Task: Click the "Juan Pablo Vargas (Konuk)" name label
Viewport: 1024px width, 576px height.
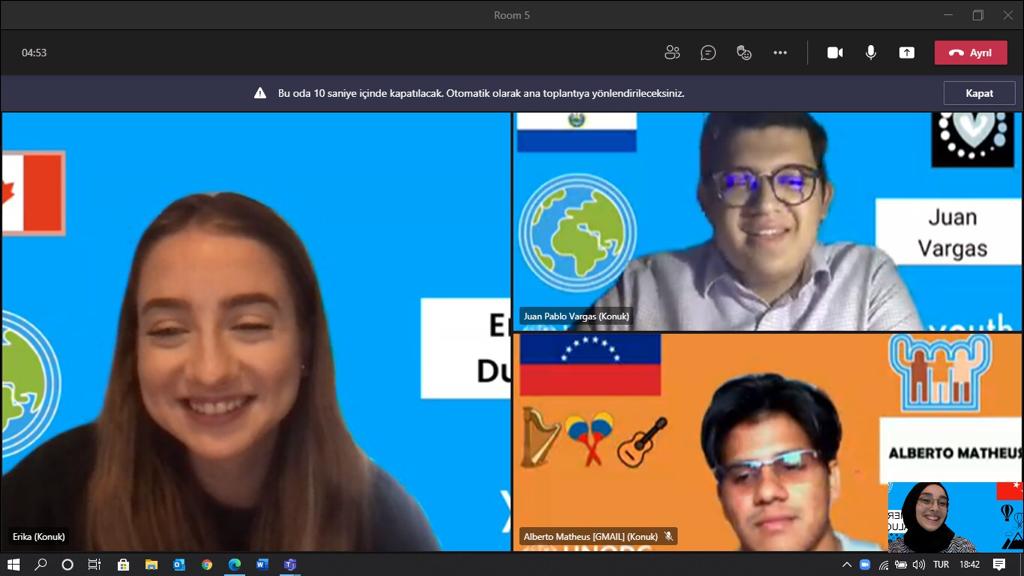Action: tap(576, 316)
